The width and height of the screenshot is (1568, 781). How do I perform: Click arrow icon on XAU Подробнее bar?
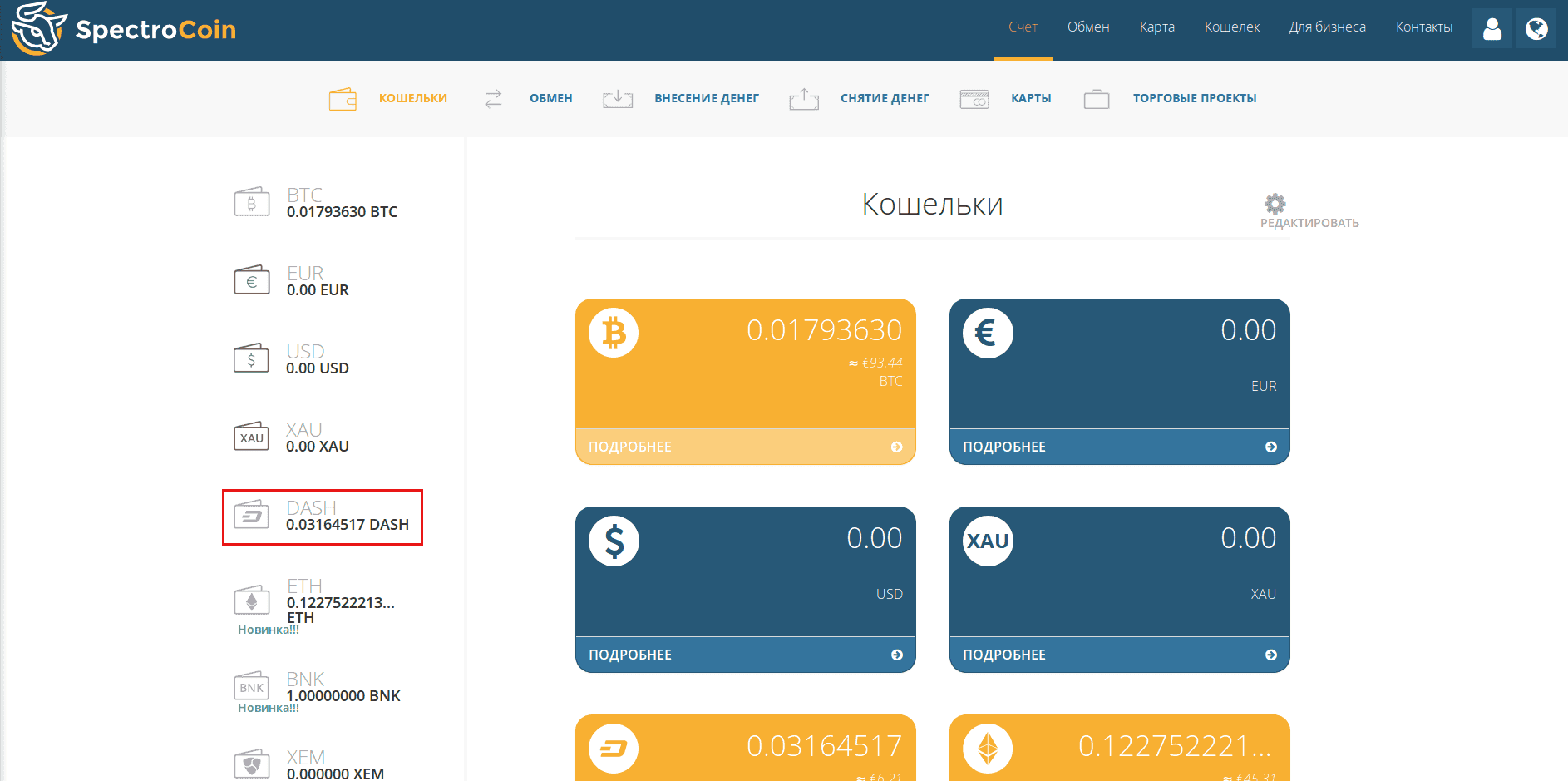pos(1270,655)
